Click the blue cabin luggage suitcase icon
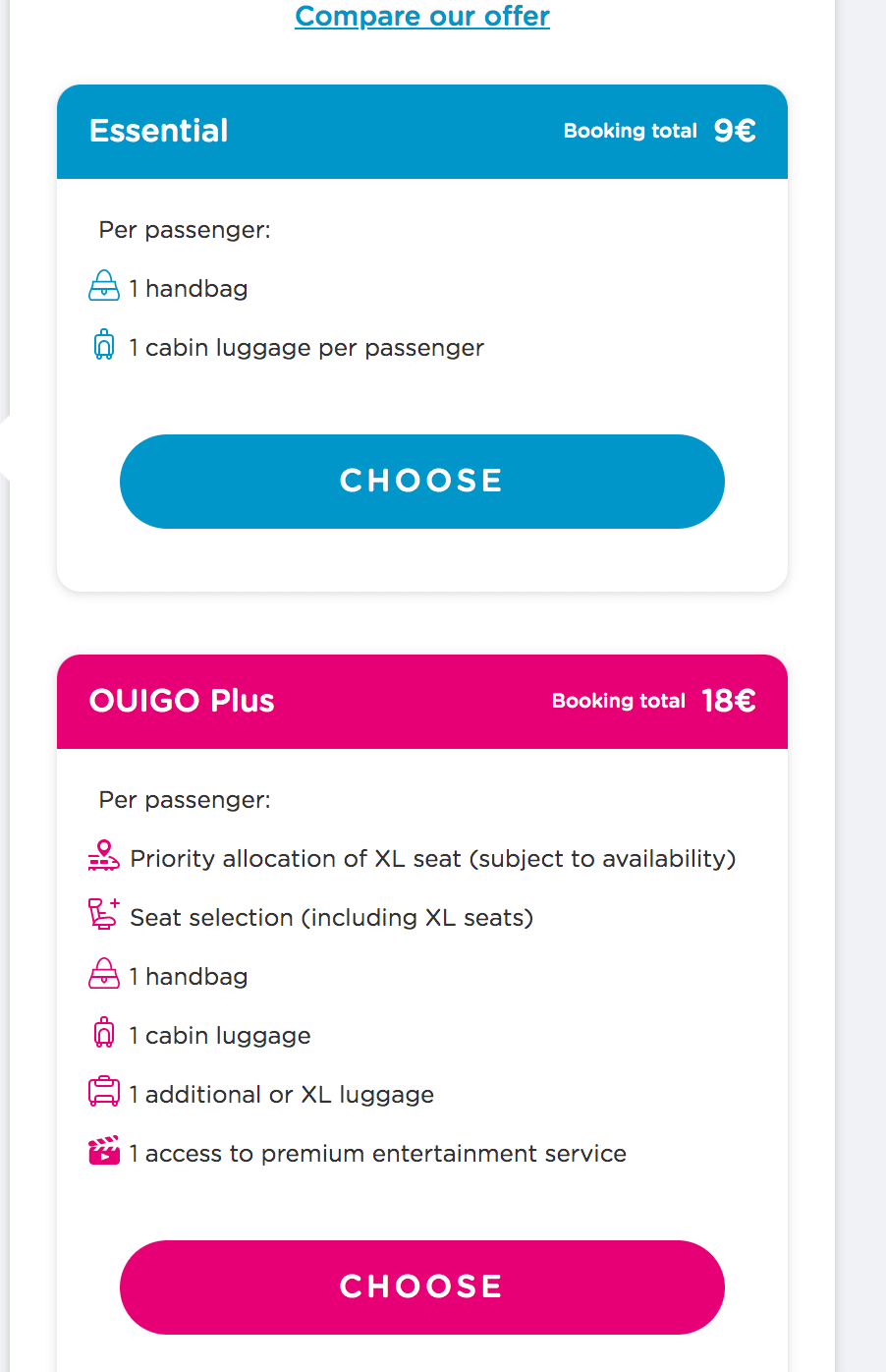The image size is (886, 1372). point(104,344)
